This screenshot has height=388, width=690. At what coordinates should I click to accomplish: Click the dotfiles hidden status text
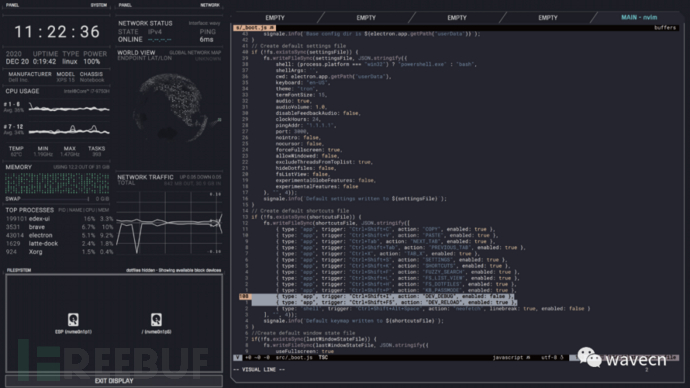(x=174, y=270)
